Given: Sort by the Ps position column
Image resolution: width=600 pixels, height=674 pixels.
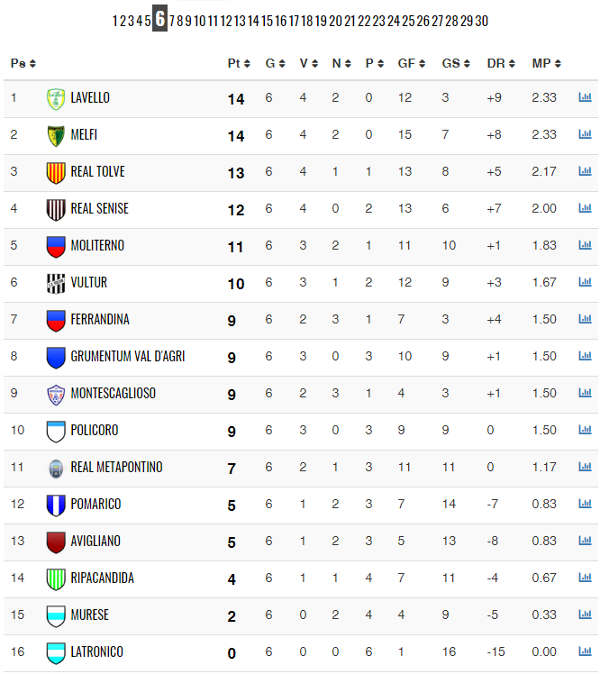Looking at the screenshot, I should click(23, 64).
